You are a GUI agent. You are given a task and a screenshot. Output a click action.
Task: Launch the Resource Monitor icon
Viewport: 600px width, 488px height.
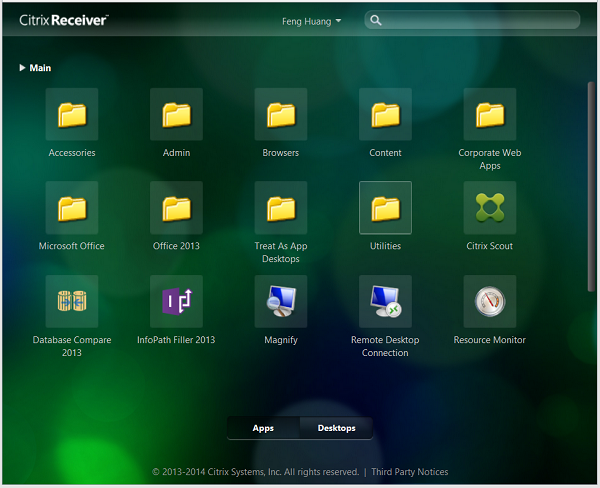tap(490, 301)
